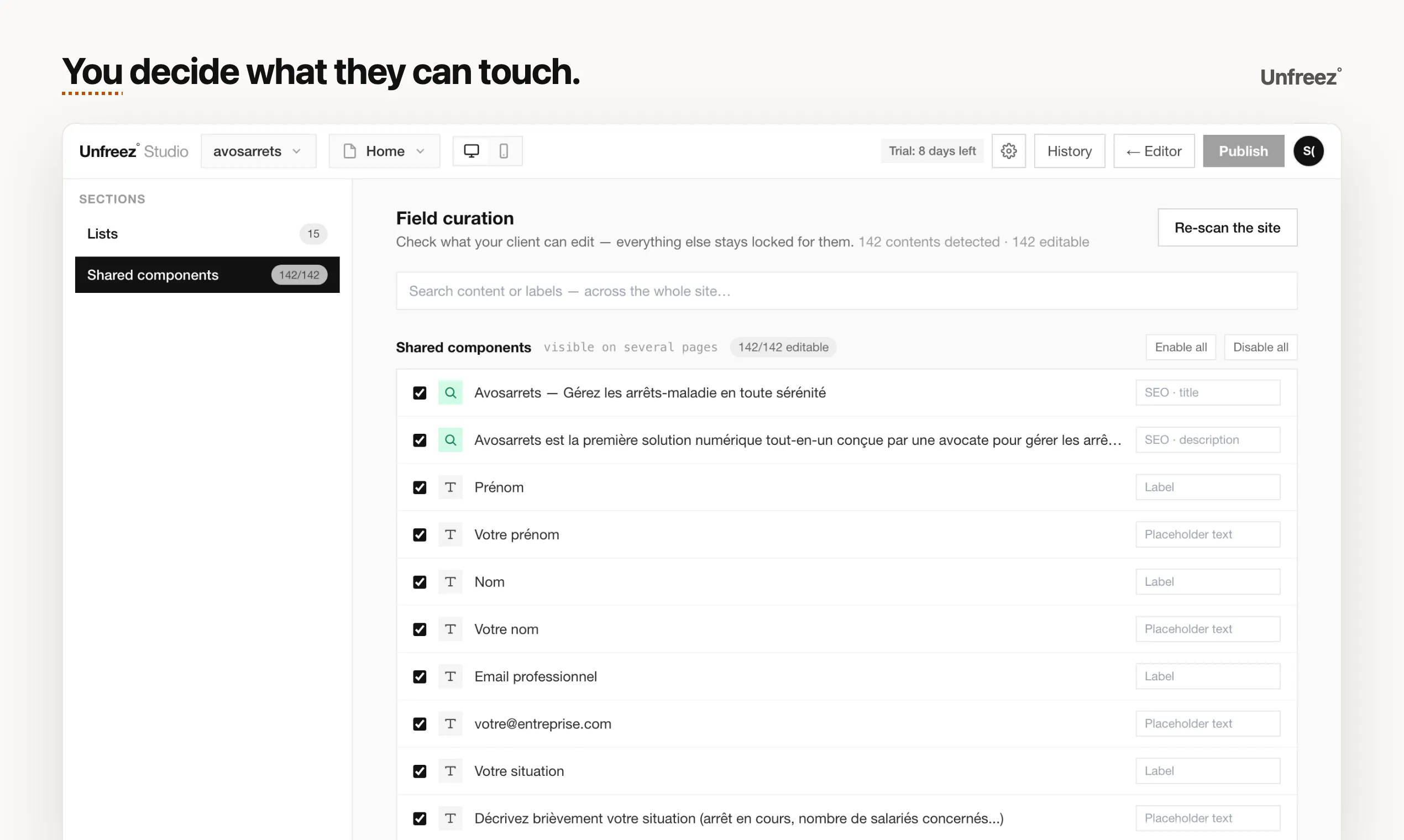Click Label field in Votre situation row

pyautogui.click(x=1208, y=771)
